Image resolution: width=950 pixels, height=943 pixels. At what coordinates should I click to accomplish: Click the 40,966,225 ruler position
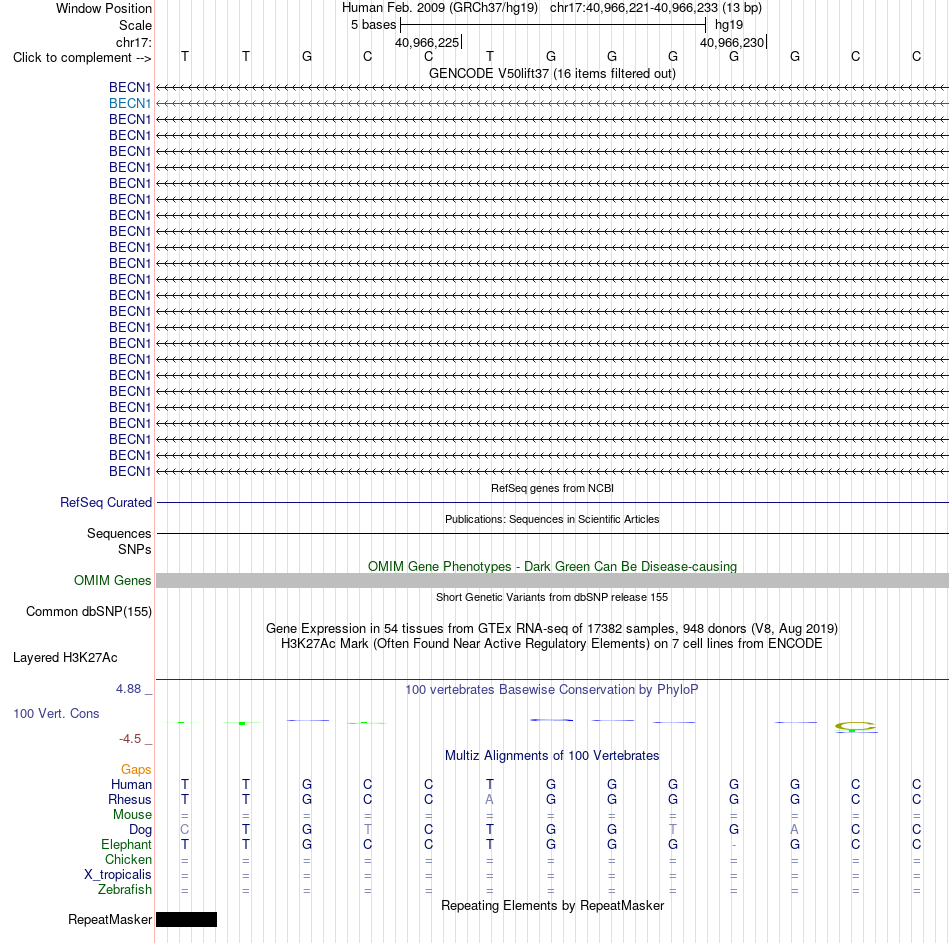pos(427,42)
